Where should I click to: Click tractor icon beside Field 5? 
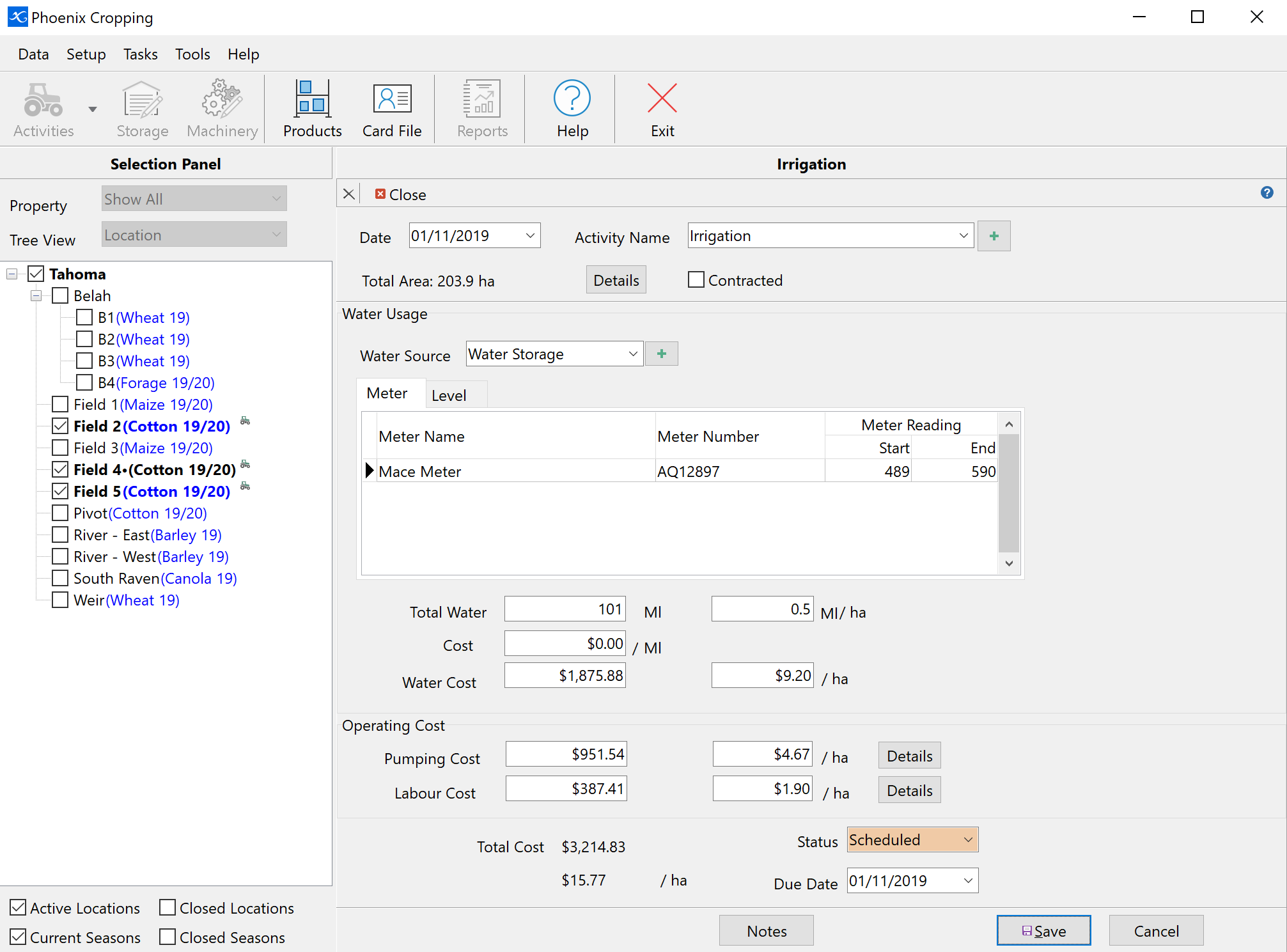click(245, 487)
